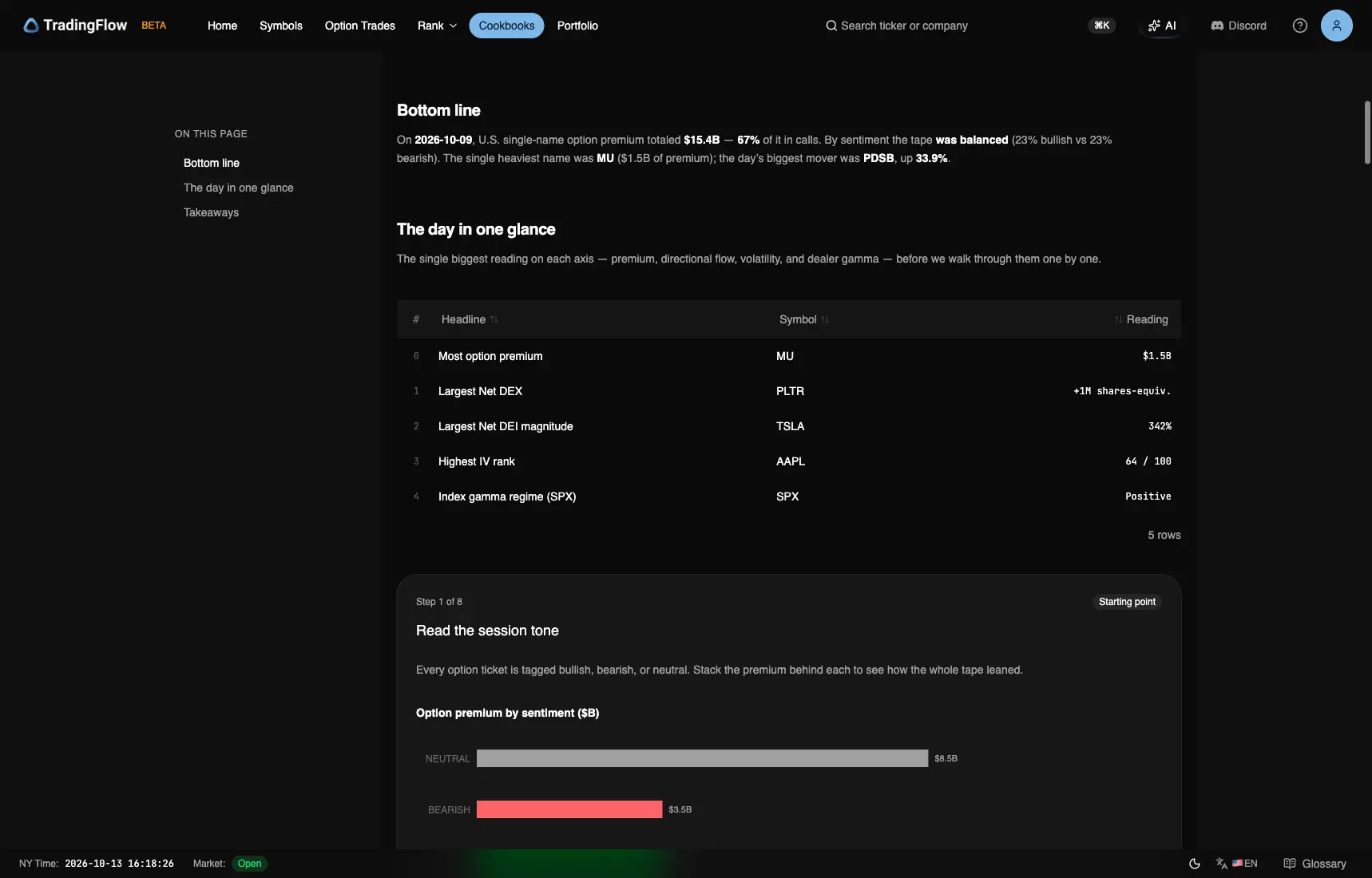Jump to Bottom line section
Image resolution: width=1372 pixels, height=878 pixels.
[x=212, y=163]
